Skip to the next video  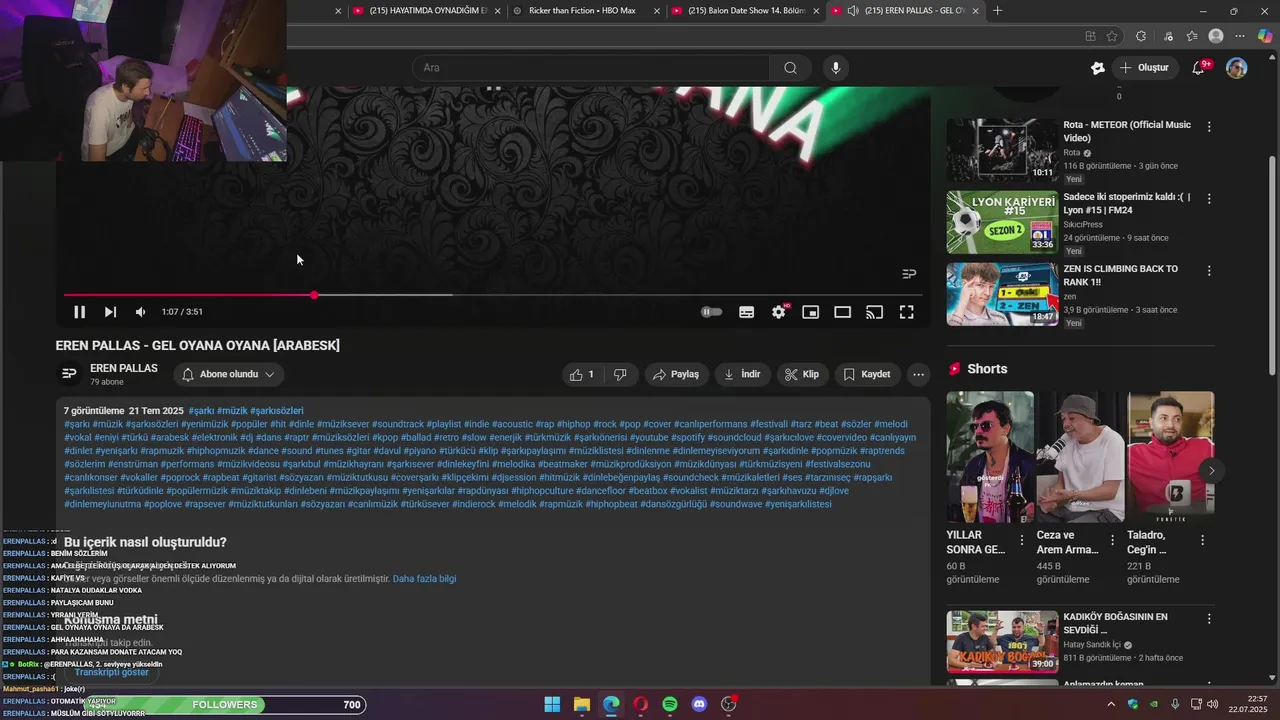click(110, 312)
